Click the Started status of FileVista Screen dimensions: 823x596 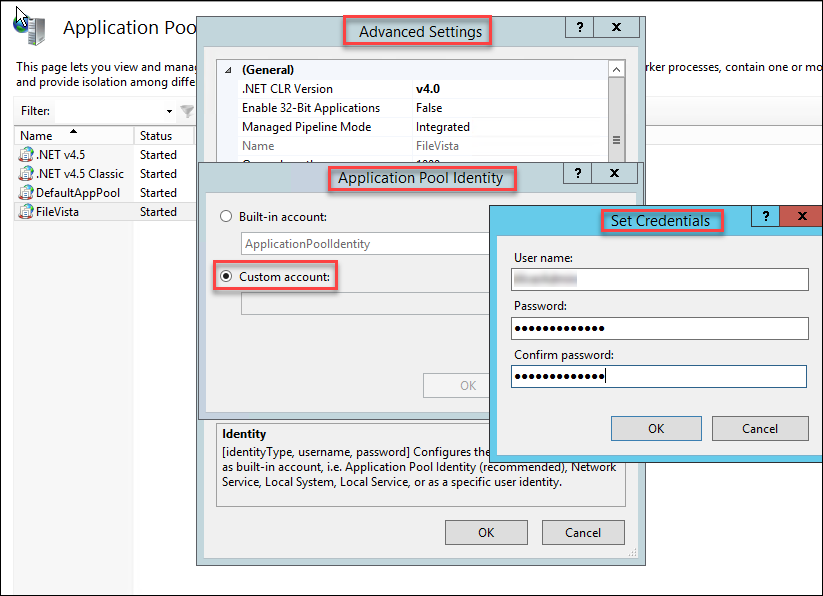click(158, 211)
